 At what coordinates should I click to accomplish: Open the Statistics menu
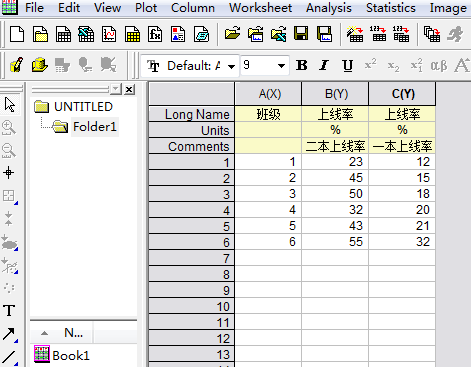coord(391,7)
